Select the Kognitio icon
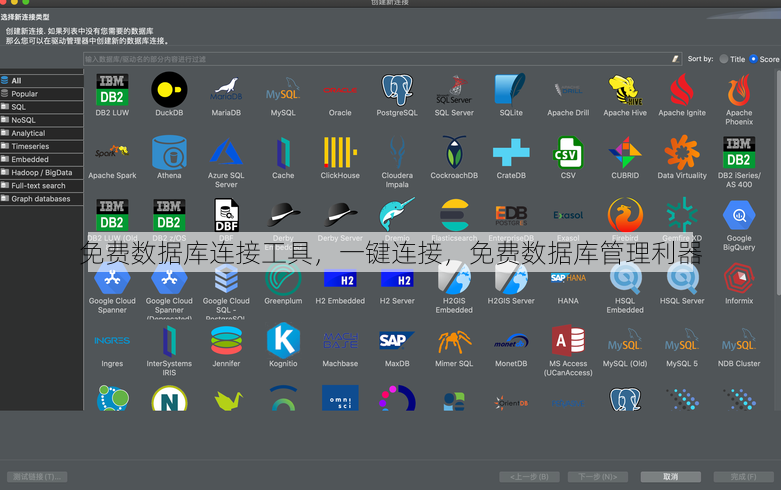 coord(283,342)
